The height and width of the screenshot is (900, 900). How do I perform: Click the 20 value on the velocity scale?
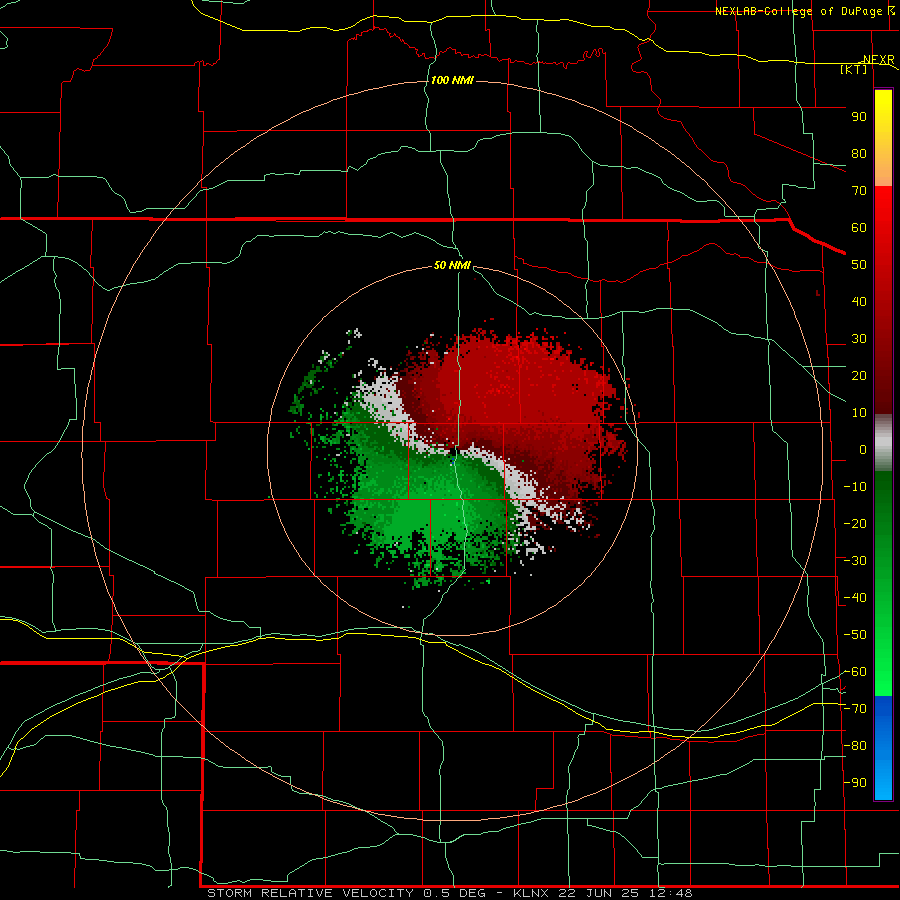coord(859,376)
